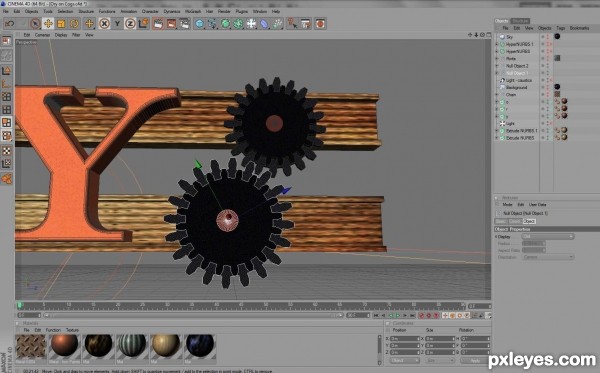Select the Rotate tool in toolbar
Image resolution: width=600 pixels, height=373 pixels.
coord(74,24)
